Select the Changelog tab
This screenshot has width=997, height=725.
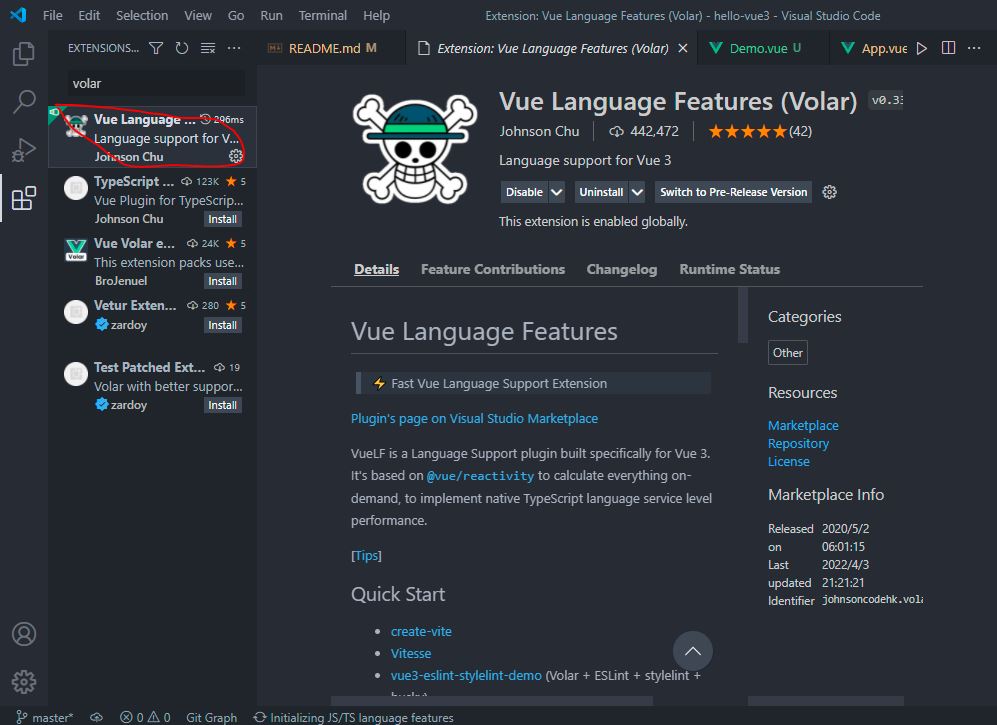click(621, 269)
